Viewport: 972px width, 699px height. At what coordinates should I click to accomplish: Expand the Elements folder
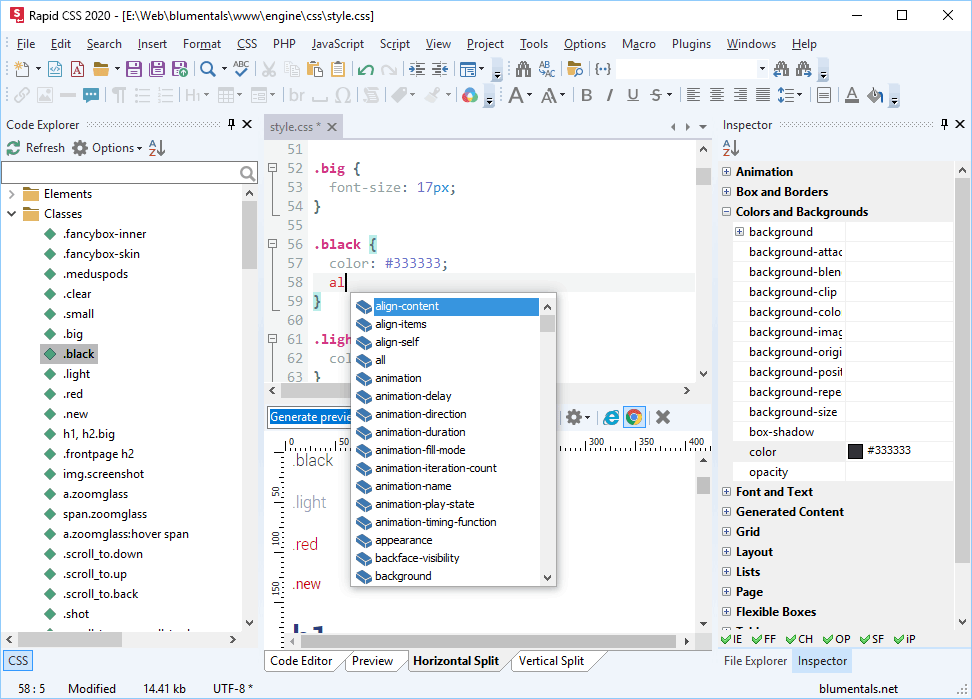click(x=11, y=194)
